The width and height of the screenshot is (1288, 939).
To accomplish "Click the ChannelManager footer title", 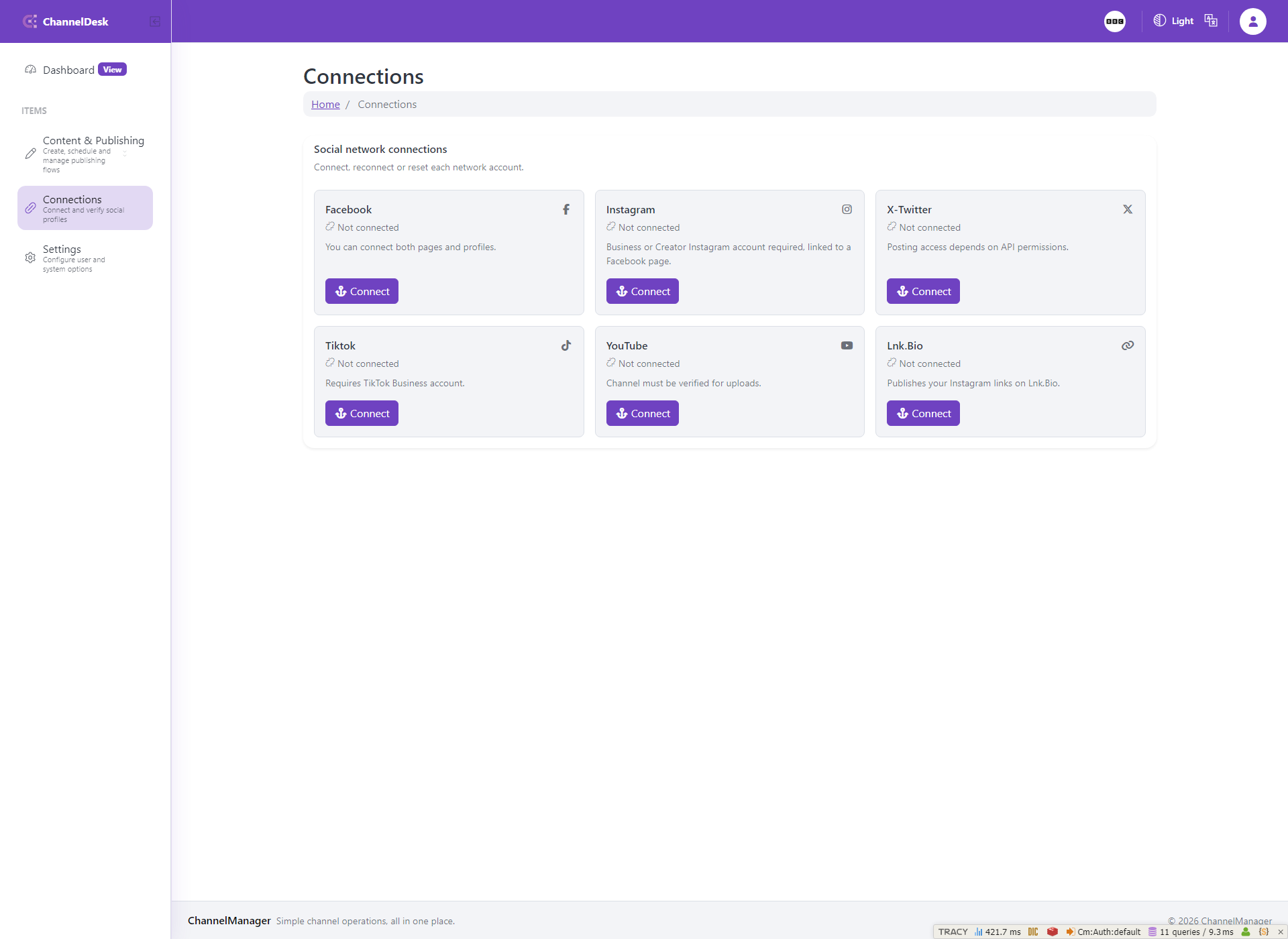I will coord(229,920).
